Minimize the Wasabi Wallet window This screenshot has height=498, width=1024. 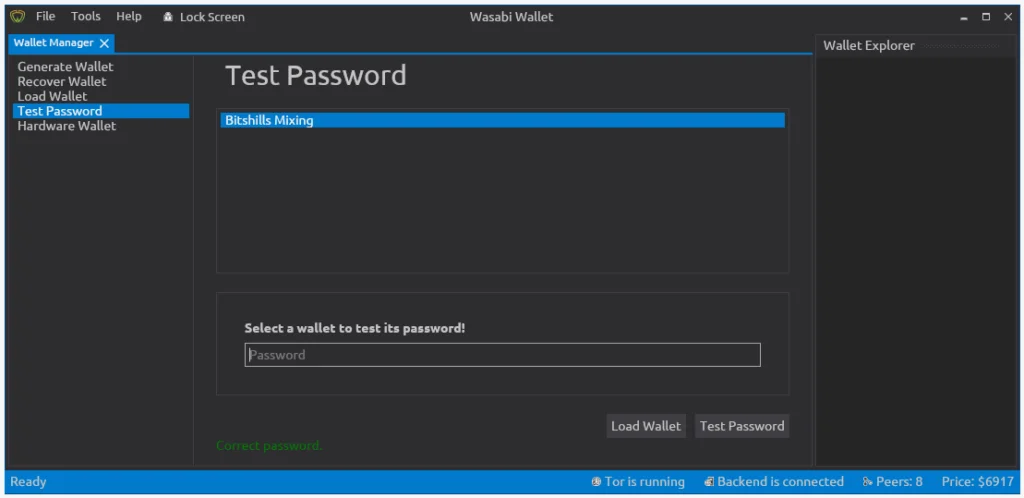click(x=964, y=18)
